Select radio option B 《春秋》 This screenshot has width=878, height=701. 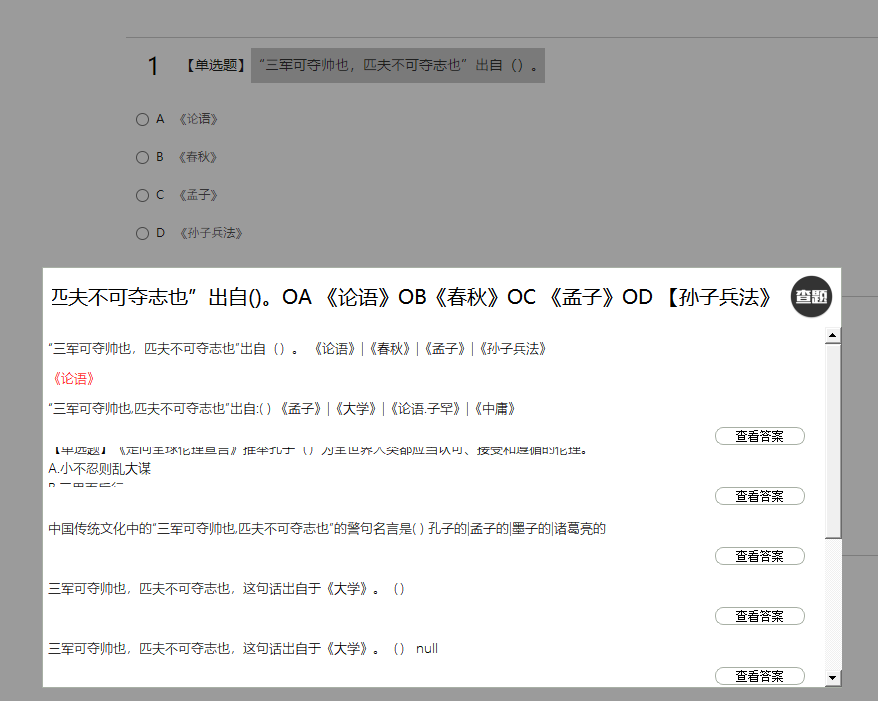[142, 157]
